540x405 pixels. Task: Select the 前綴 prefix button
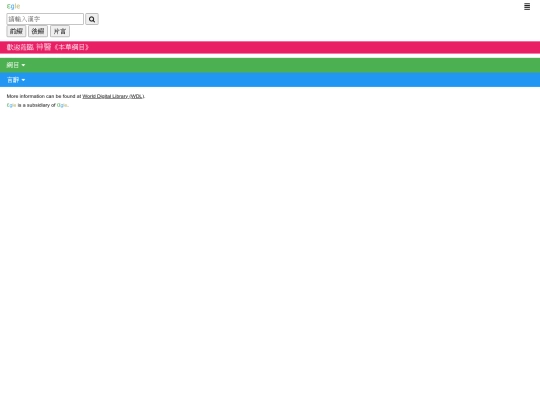[x=16, y=31]
